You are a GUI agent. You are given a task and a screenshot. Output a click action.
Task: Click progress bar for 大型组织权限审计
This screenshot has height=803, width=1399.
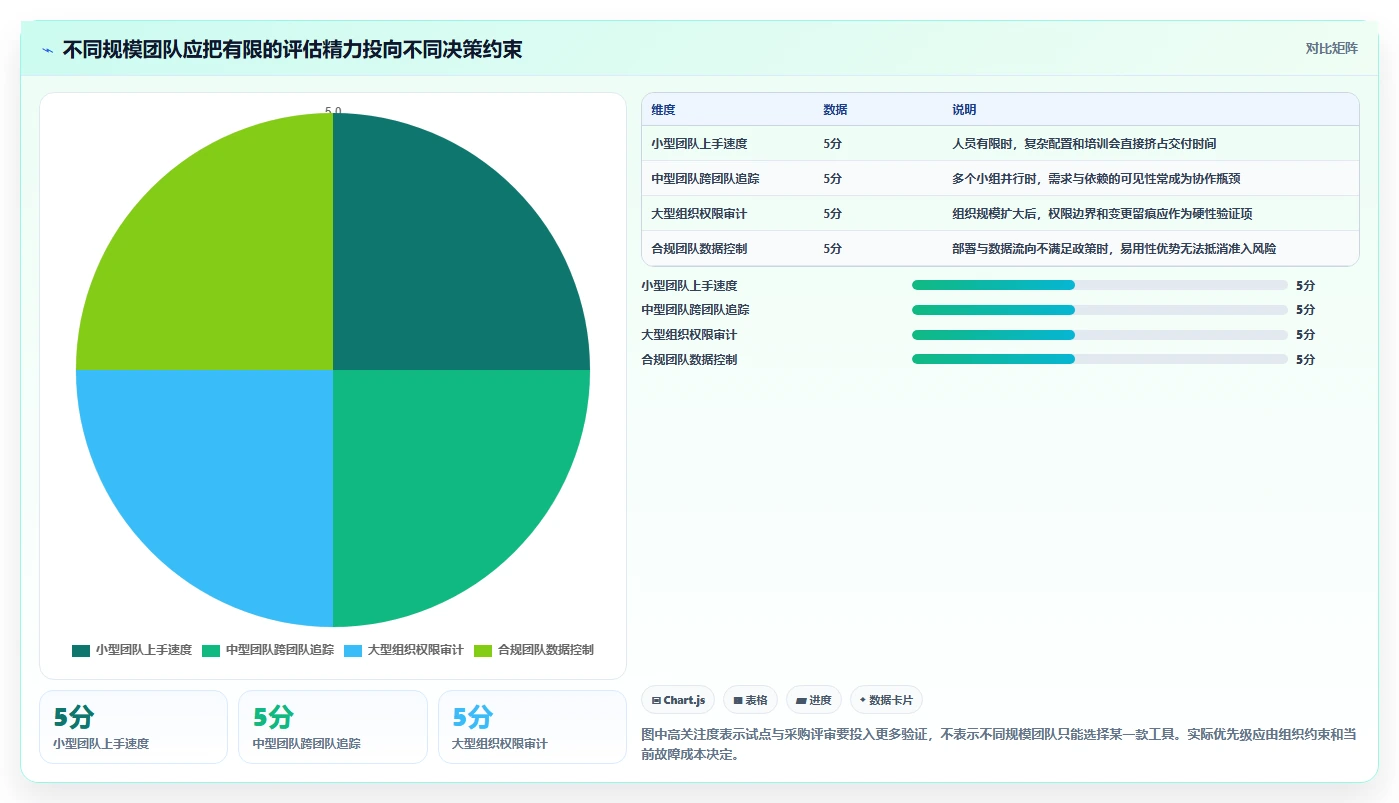[1100, 335]
